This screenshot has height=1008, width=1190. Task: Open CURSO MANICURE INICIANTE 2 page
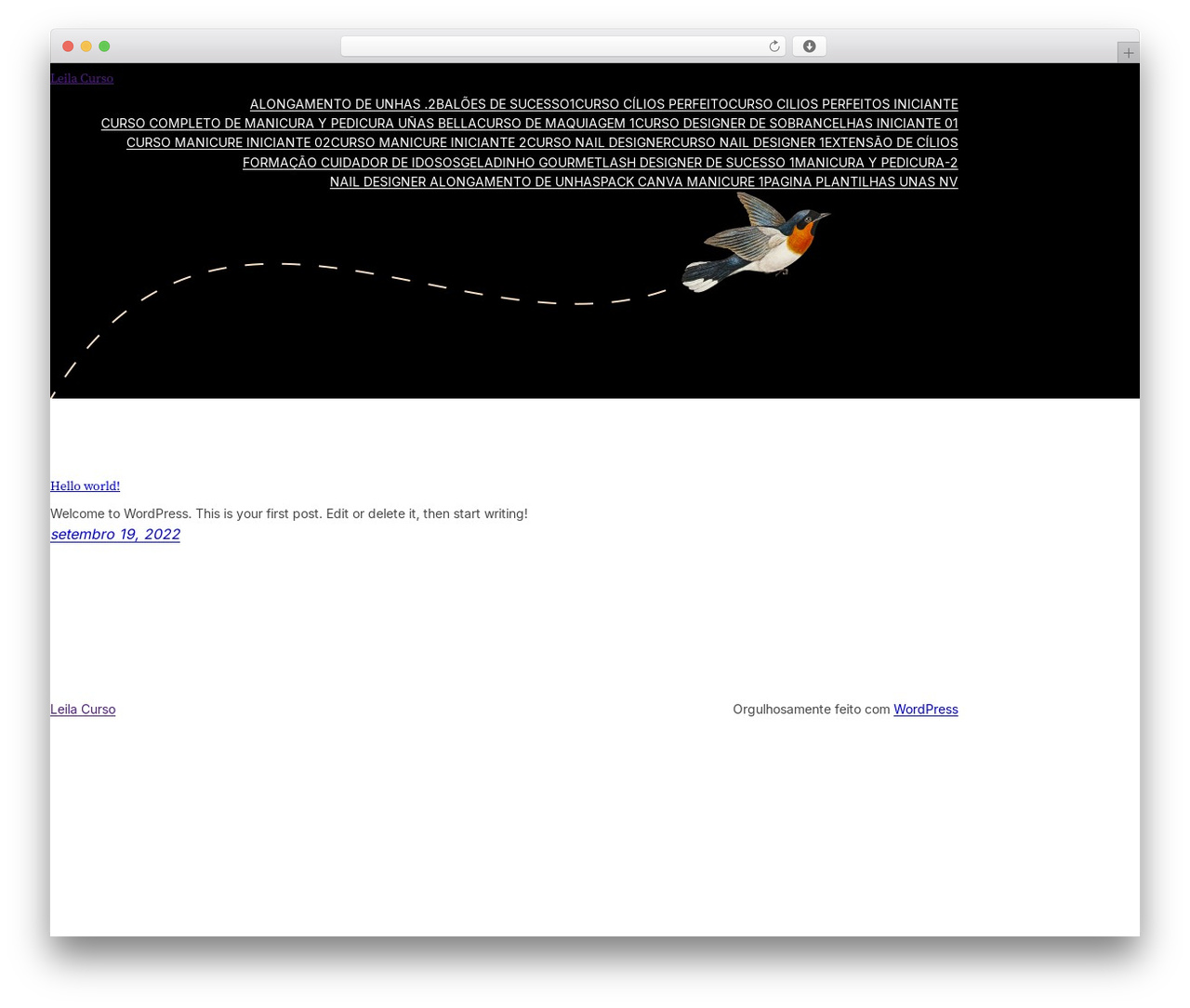click(429, 142)
